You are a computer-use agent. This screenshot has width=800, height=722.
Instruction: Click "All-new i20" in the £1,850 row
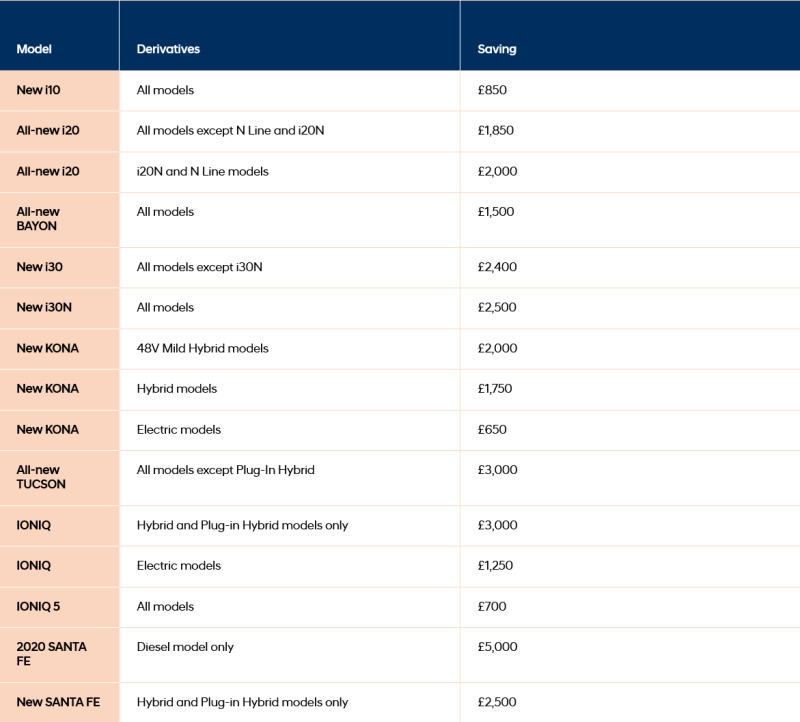click(x=48, y=130)
